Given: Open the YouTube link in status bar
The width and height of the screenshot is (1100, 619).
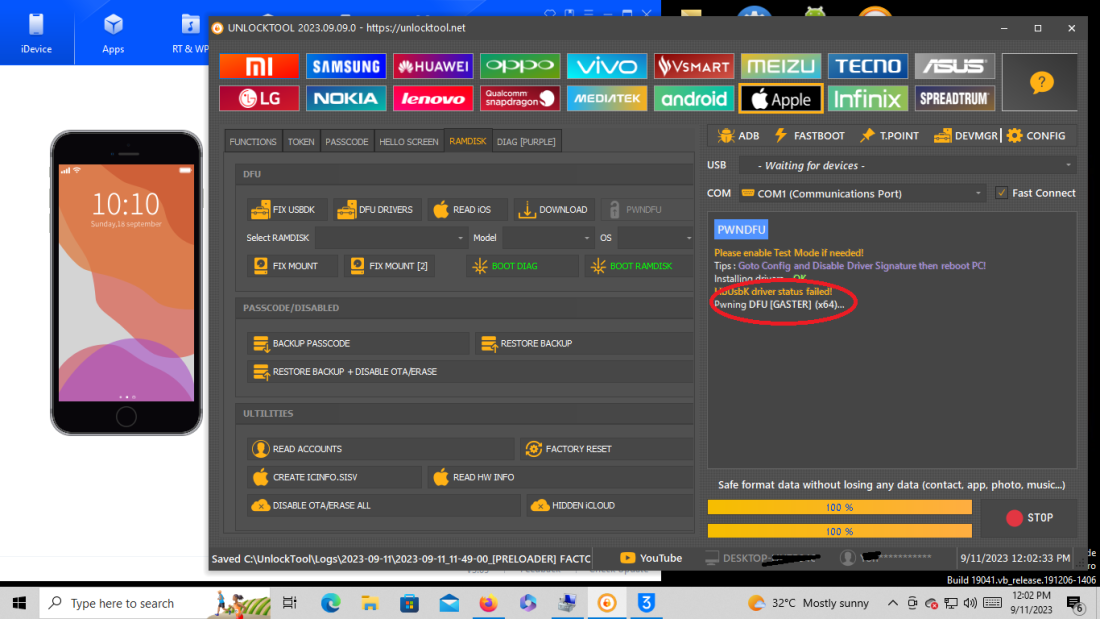Looking at the screenshot, I should tap(651, 558).
